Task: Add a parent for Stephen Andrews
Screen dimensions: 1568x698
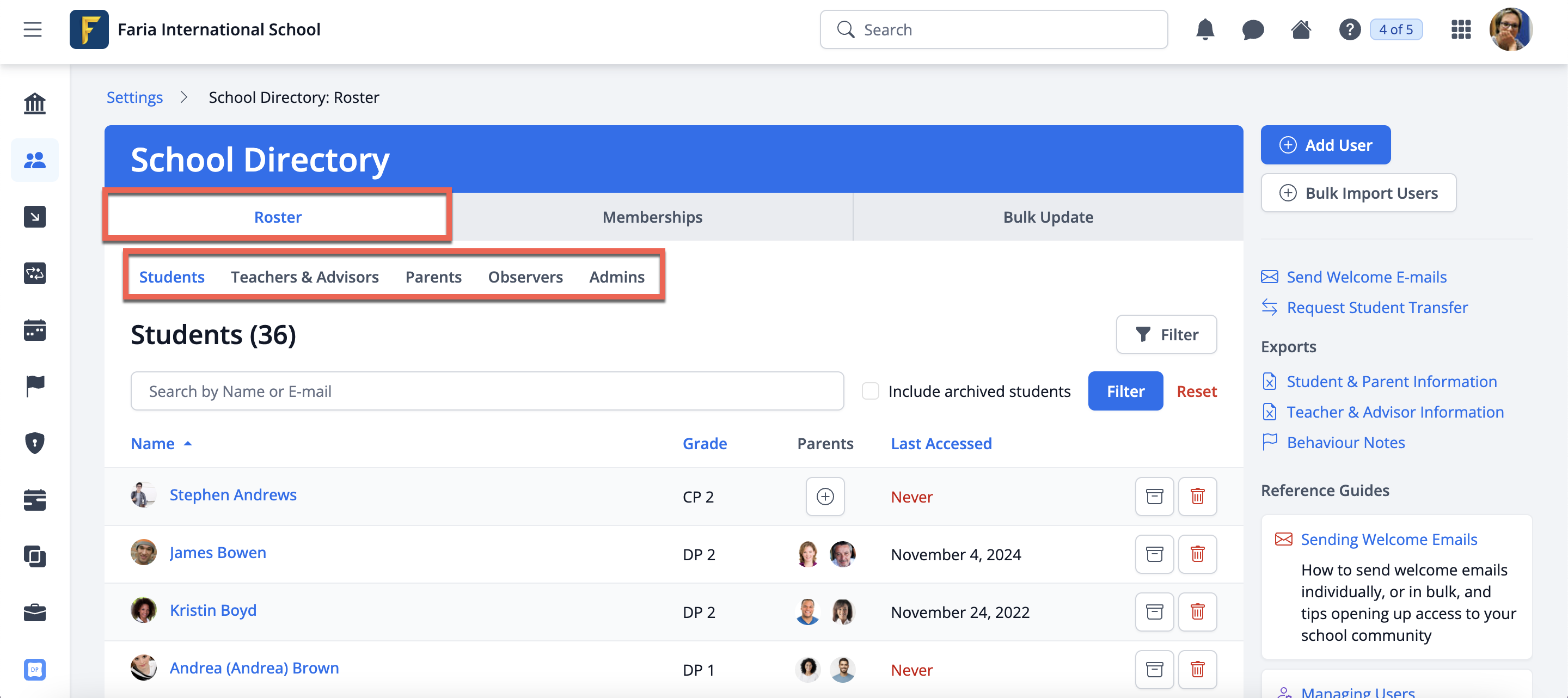Action: [825, 497]
